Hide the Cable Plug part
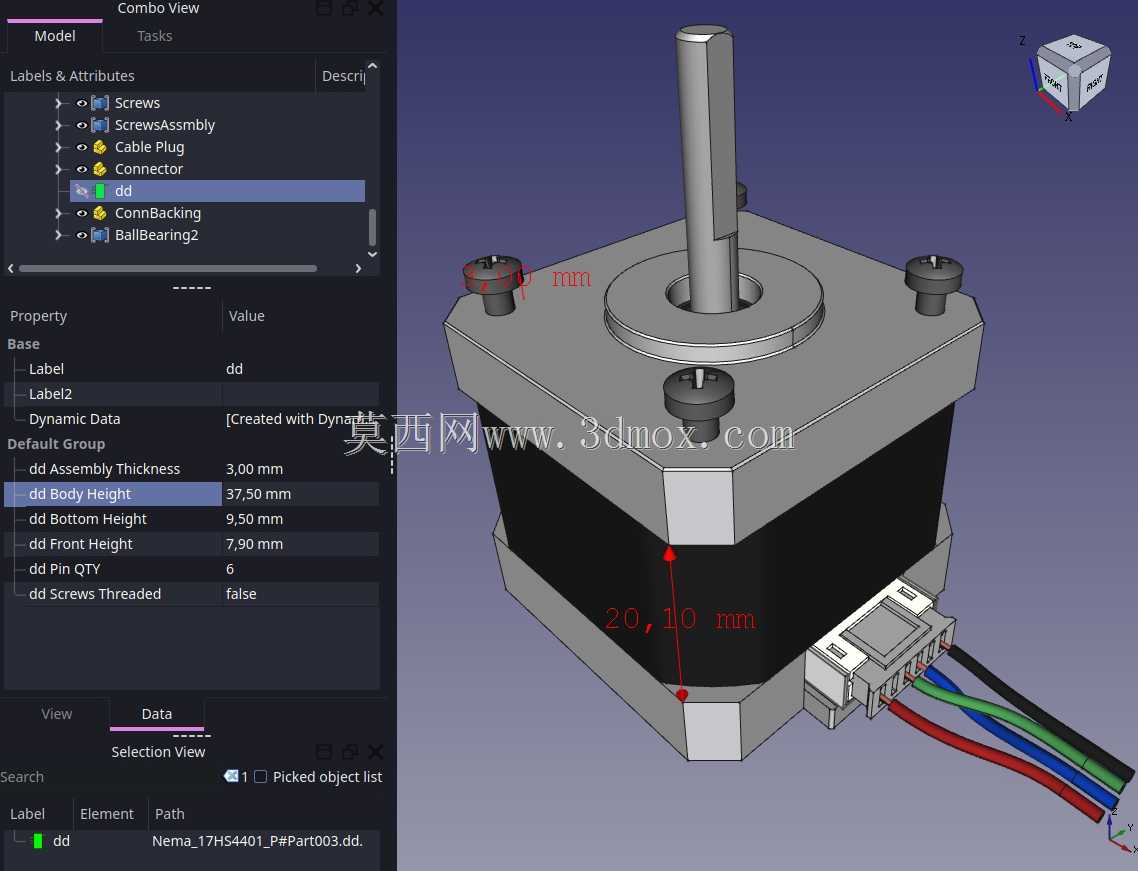Viewport: 1138px width, 871px height. coord(81,147)
